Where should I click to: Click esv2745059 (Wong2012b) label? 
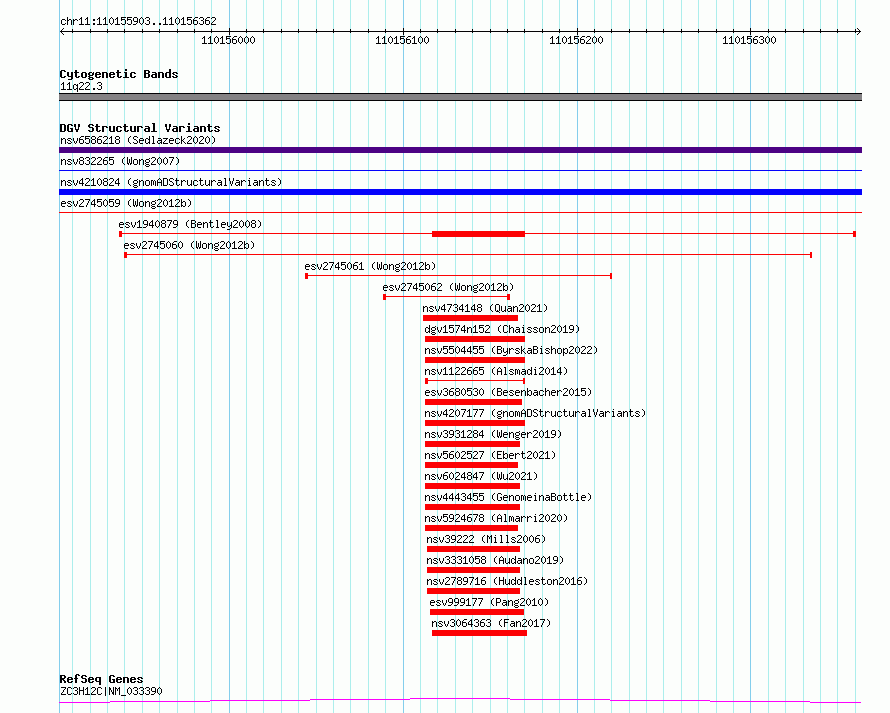click(126, 203)
